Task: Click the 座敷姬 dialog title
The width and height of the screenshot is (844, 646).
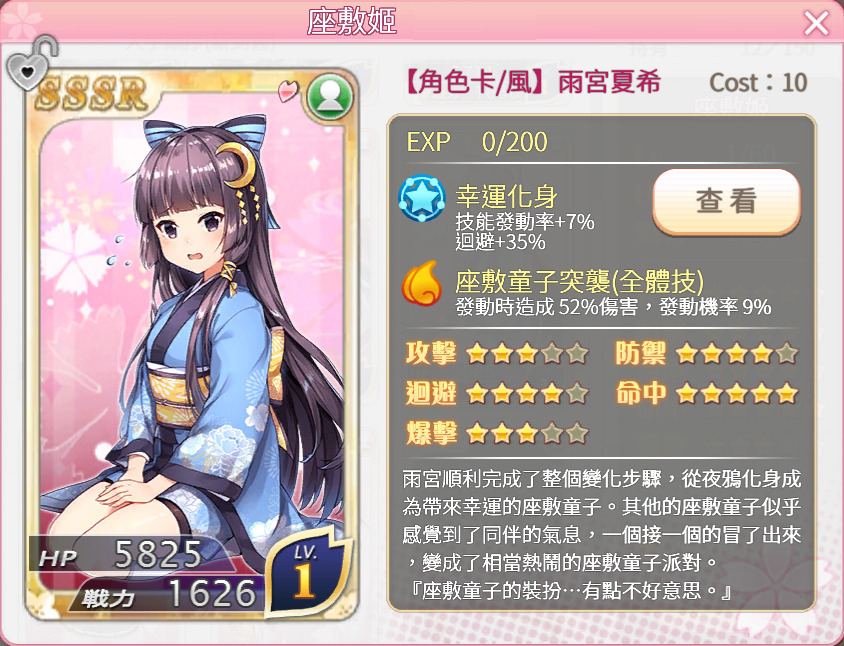Action: (x=352, y=22)
